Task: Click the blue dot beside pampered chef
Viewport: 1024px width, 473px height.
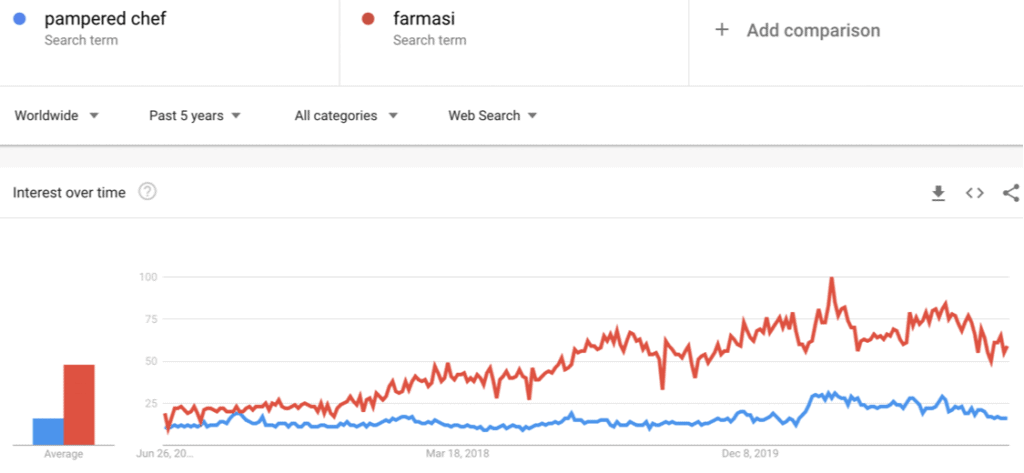Action: [x=20, y=19]
